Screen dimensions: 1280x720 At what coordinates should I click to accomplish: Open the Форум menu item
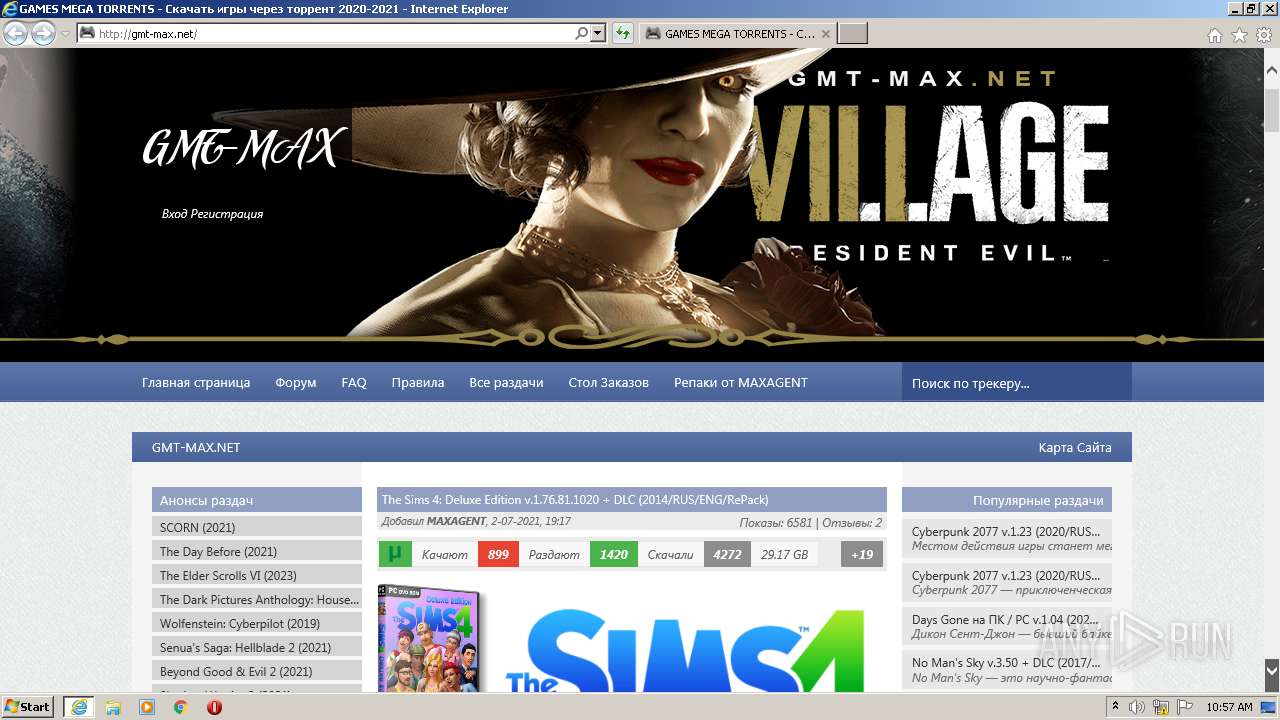tap(296, 382)
